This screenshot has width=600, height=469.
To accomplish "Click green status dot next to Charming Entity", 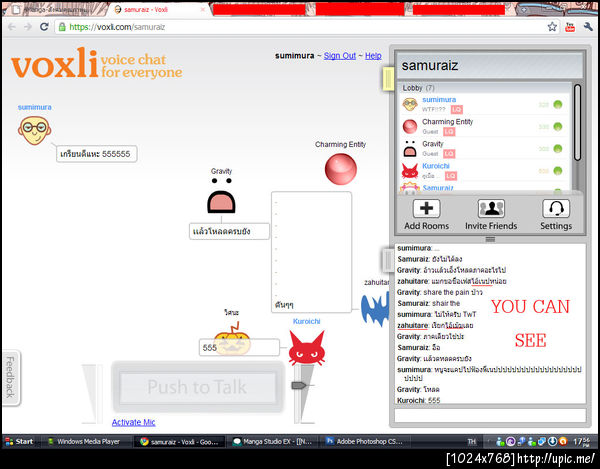I will [x=558, y=127].
